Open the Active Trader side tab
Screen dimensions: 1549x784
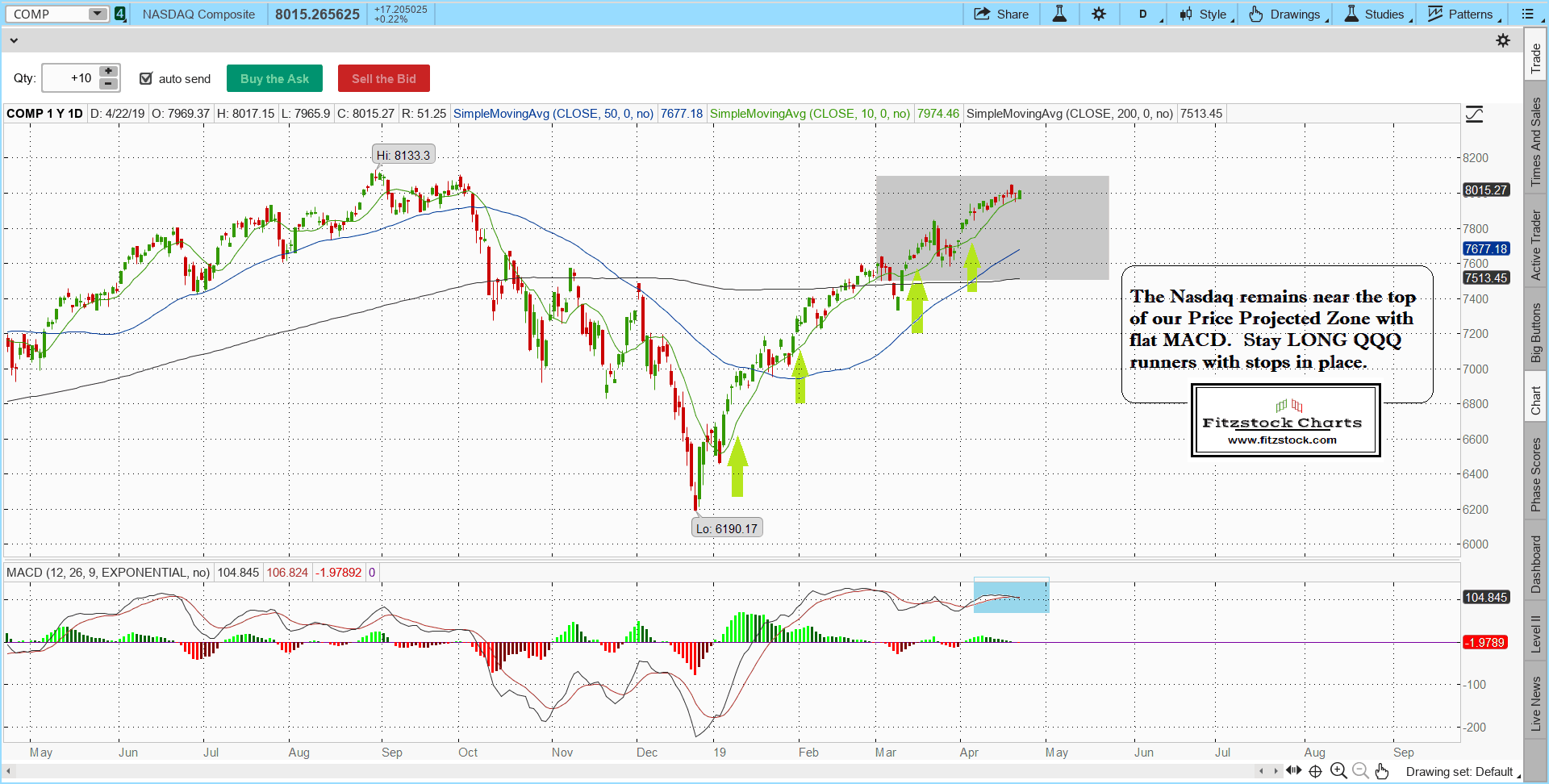(1535, 244)
